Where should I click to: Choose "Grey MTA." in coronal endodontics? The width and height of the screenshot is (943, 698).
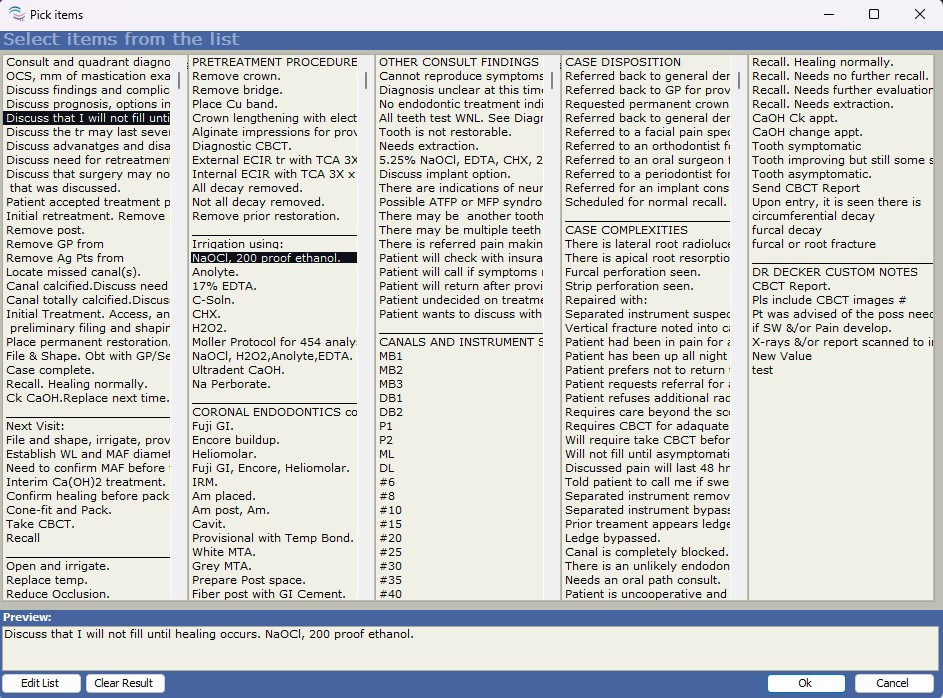click(x=224, y=566)
